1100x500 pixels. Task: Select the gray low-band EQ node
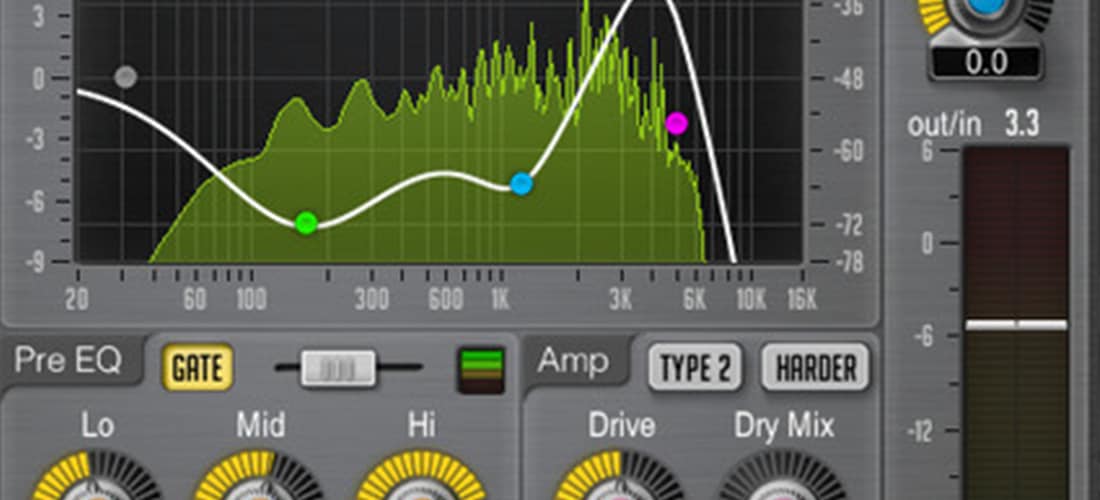(125, 77)
